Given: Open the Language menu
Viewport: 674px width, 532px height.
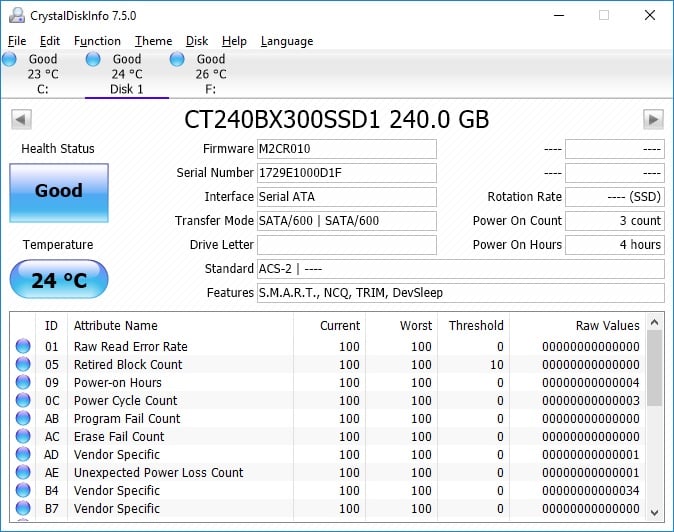Looking at the screenshot, I should [x=287, y=41].
